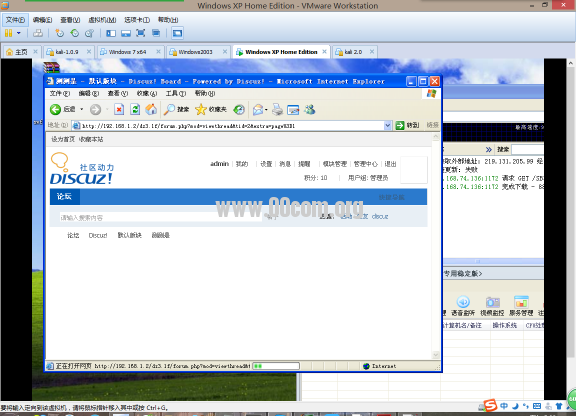The image size is (576, 416).
Task: Click the 退出 logout link
Action: [x=390, y=164]
